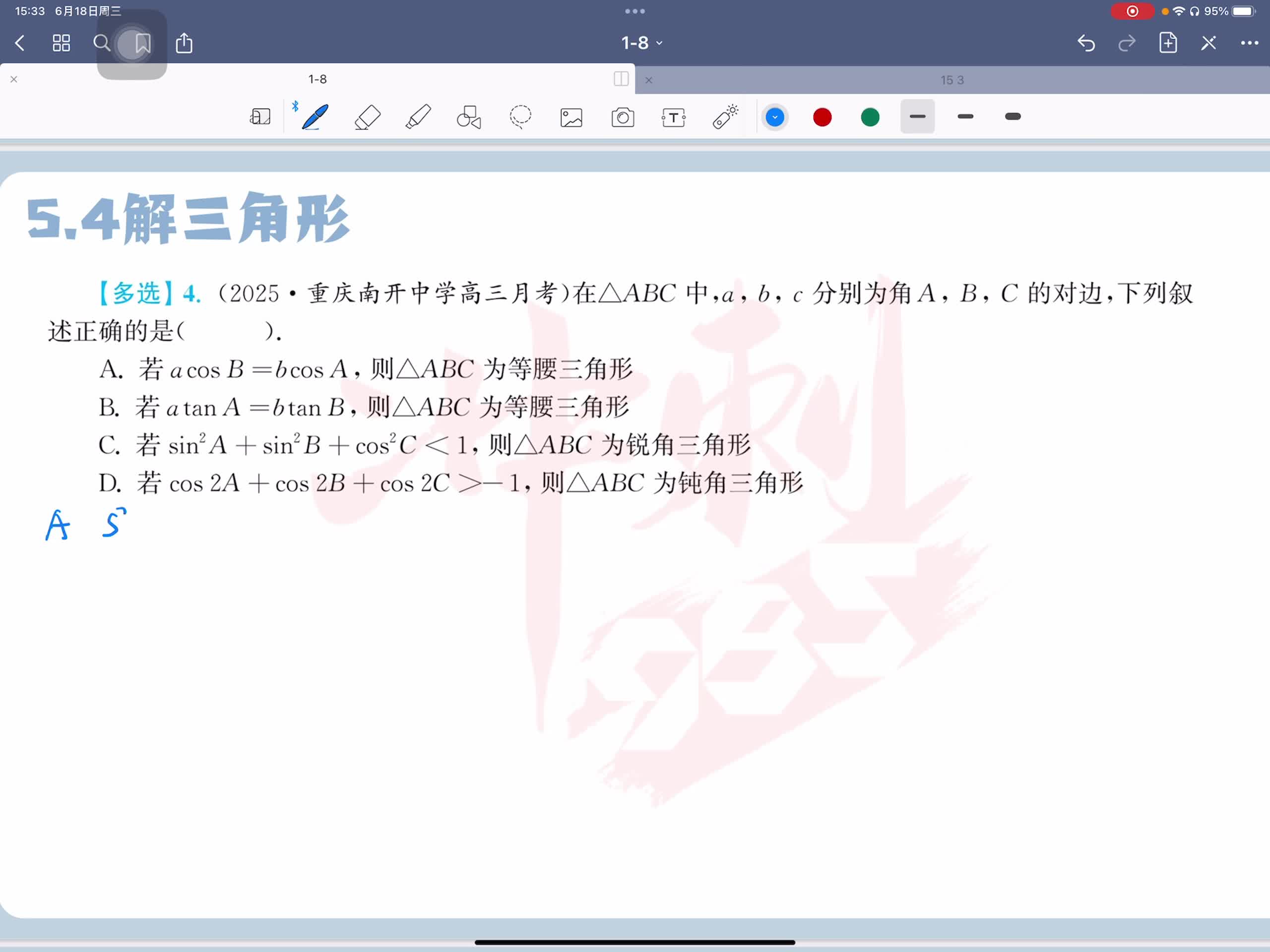Toggle the split view icon
This screenshot has height=952, width=1270.
(x=621, y=79)
